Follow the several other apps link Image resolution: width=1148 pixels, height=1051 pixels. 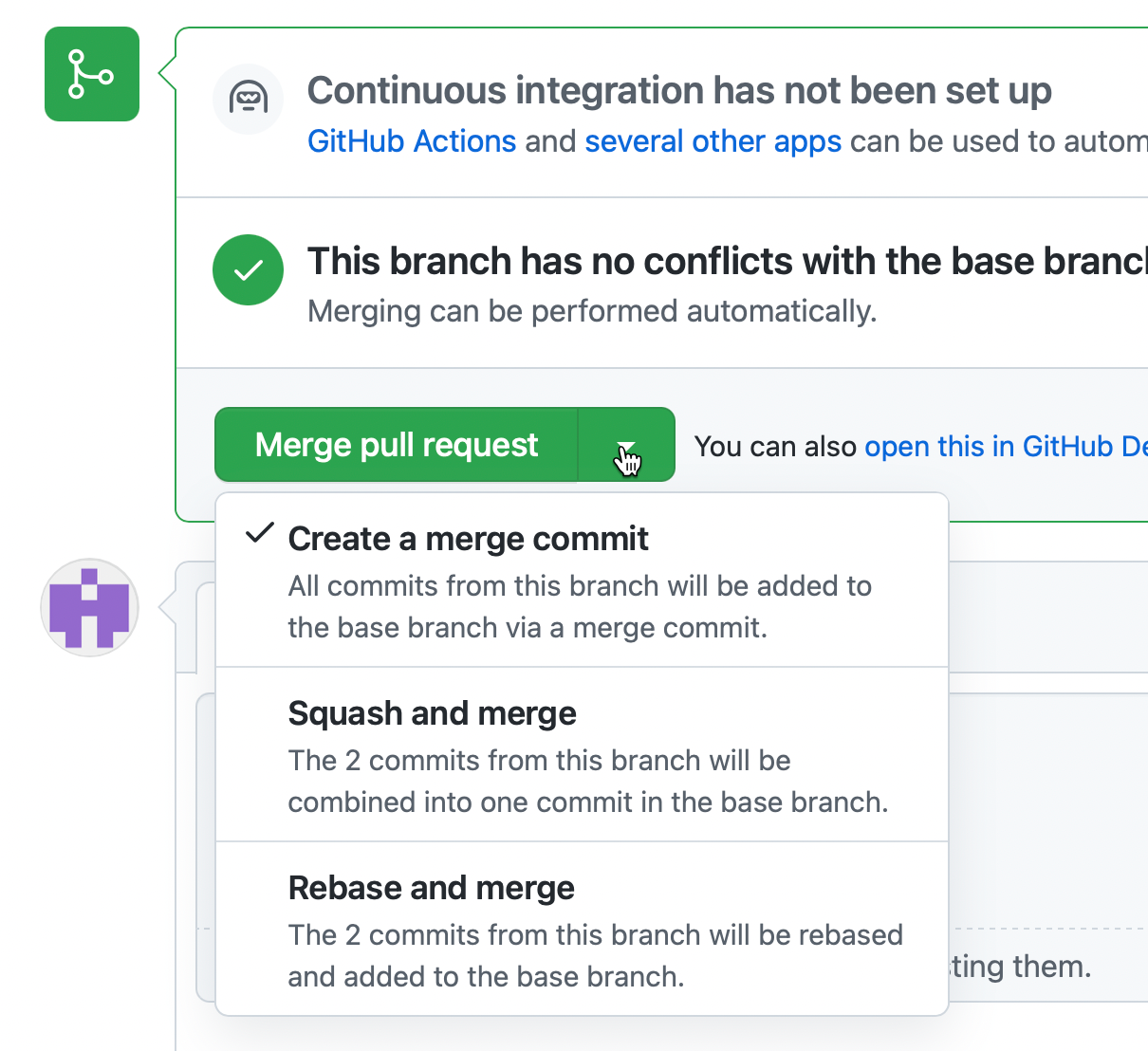713,141
